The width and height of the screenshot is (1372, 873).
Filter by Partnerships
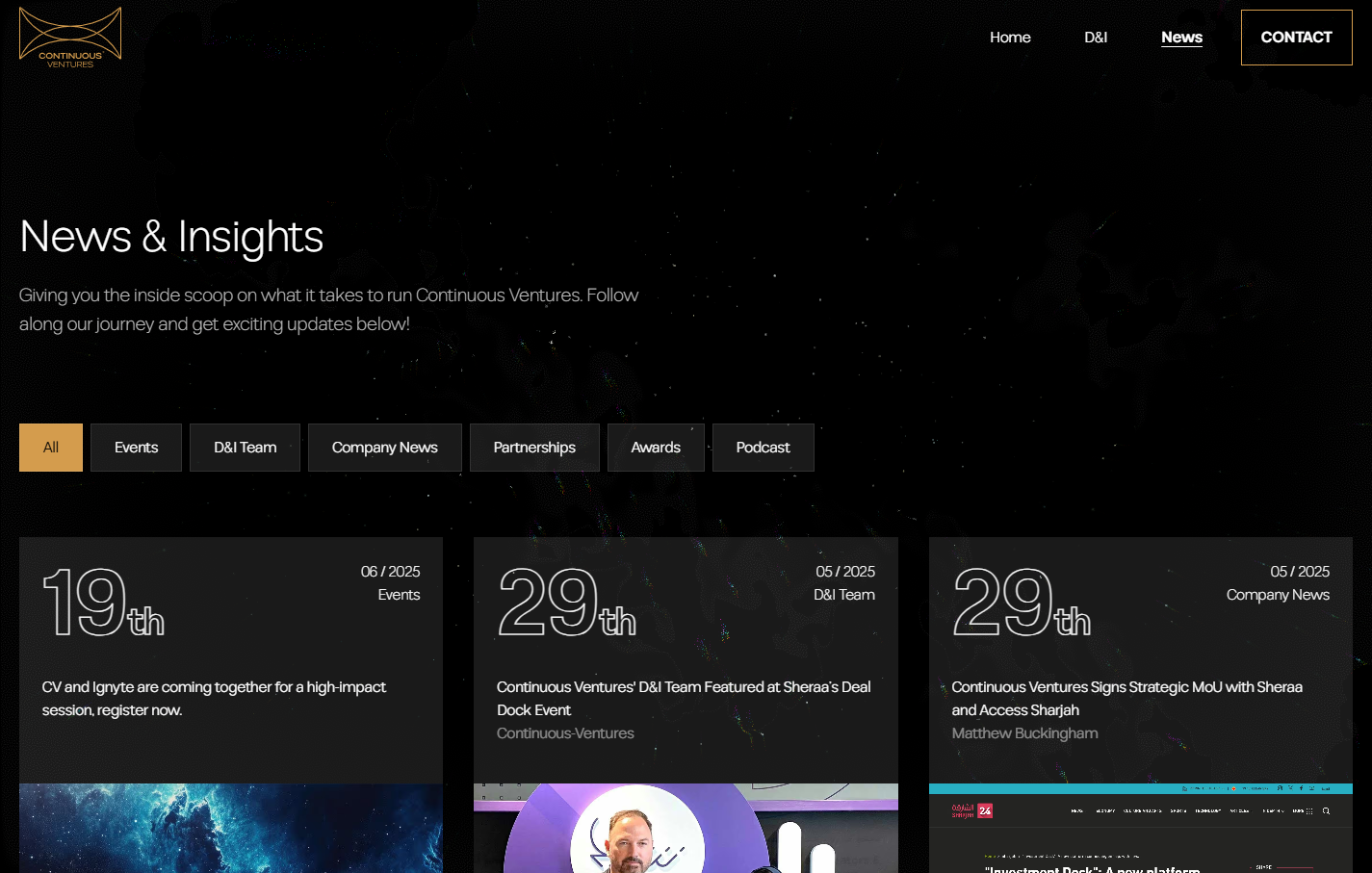(x=534, y=448)
